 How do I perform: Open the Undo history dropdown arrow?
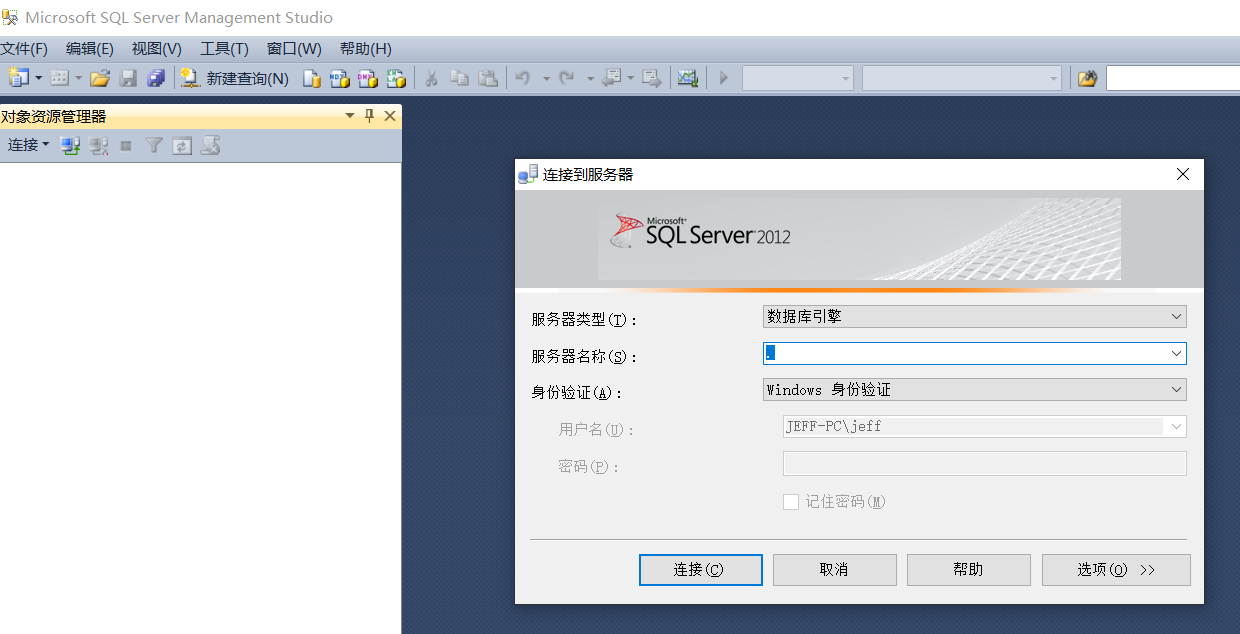click(x=547, y=78)
